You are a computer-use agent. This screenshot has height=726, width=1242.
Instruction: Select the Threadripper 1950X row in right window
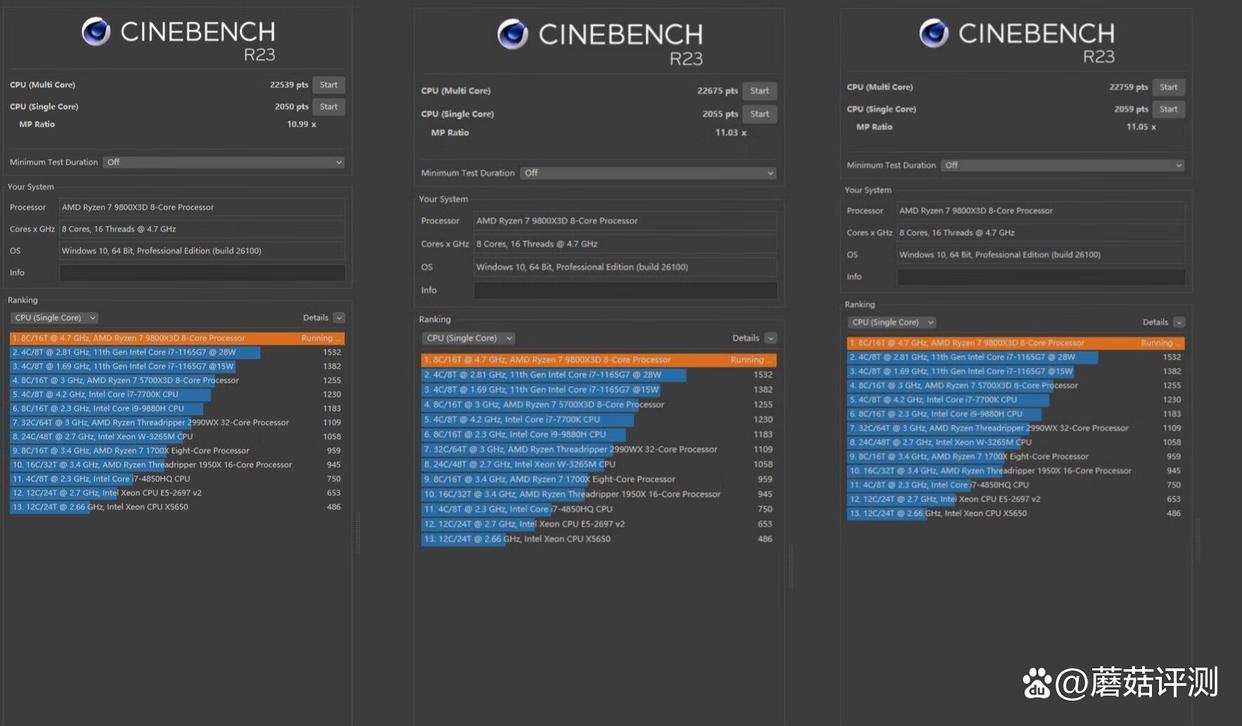pyautogui.click(x=1016, y=470)
